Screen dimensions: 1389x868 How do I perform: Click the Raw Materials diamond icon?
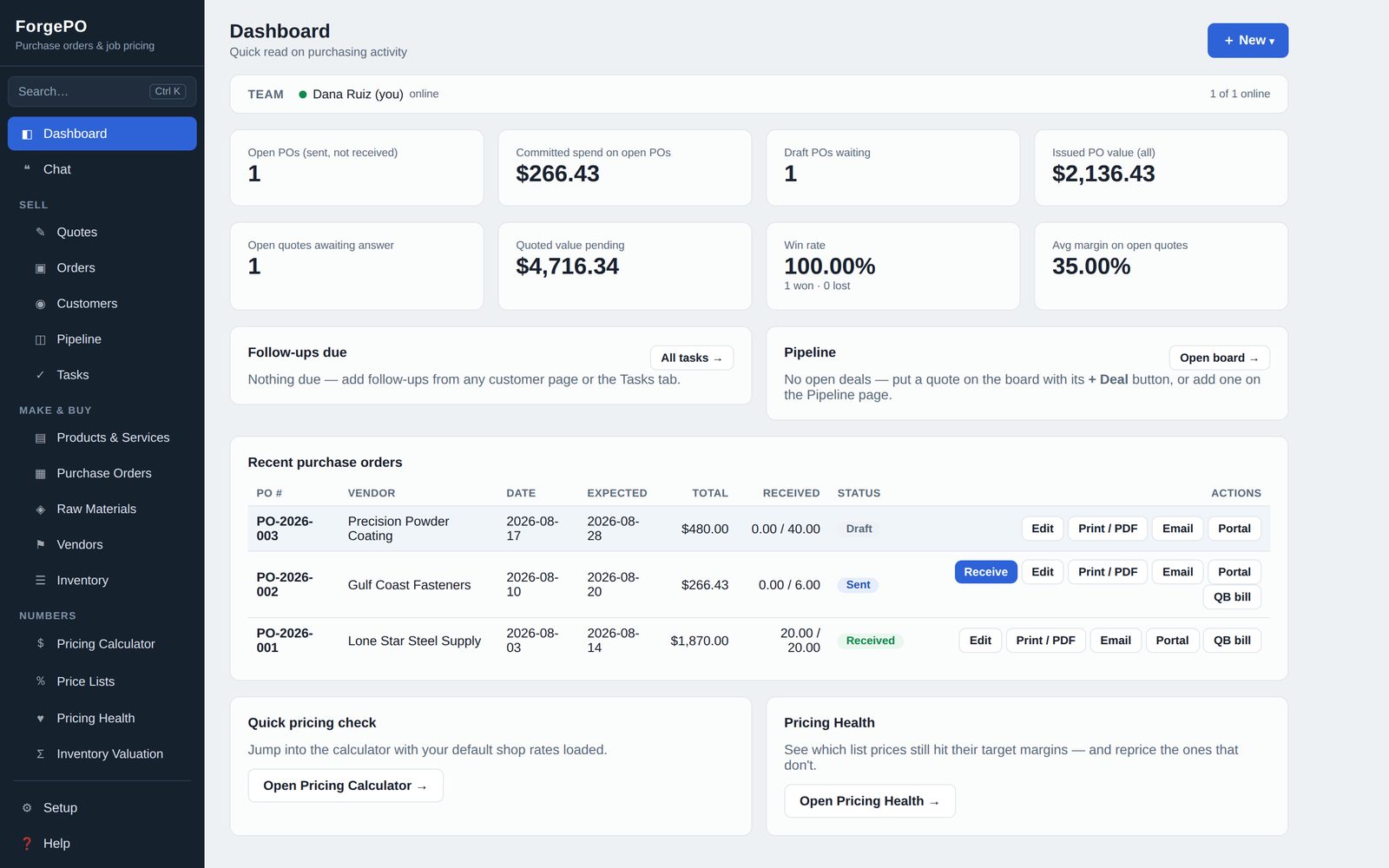click(x=40, y=509)
